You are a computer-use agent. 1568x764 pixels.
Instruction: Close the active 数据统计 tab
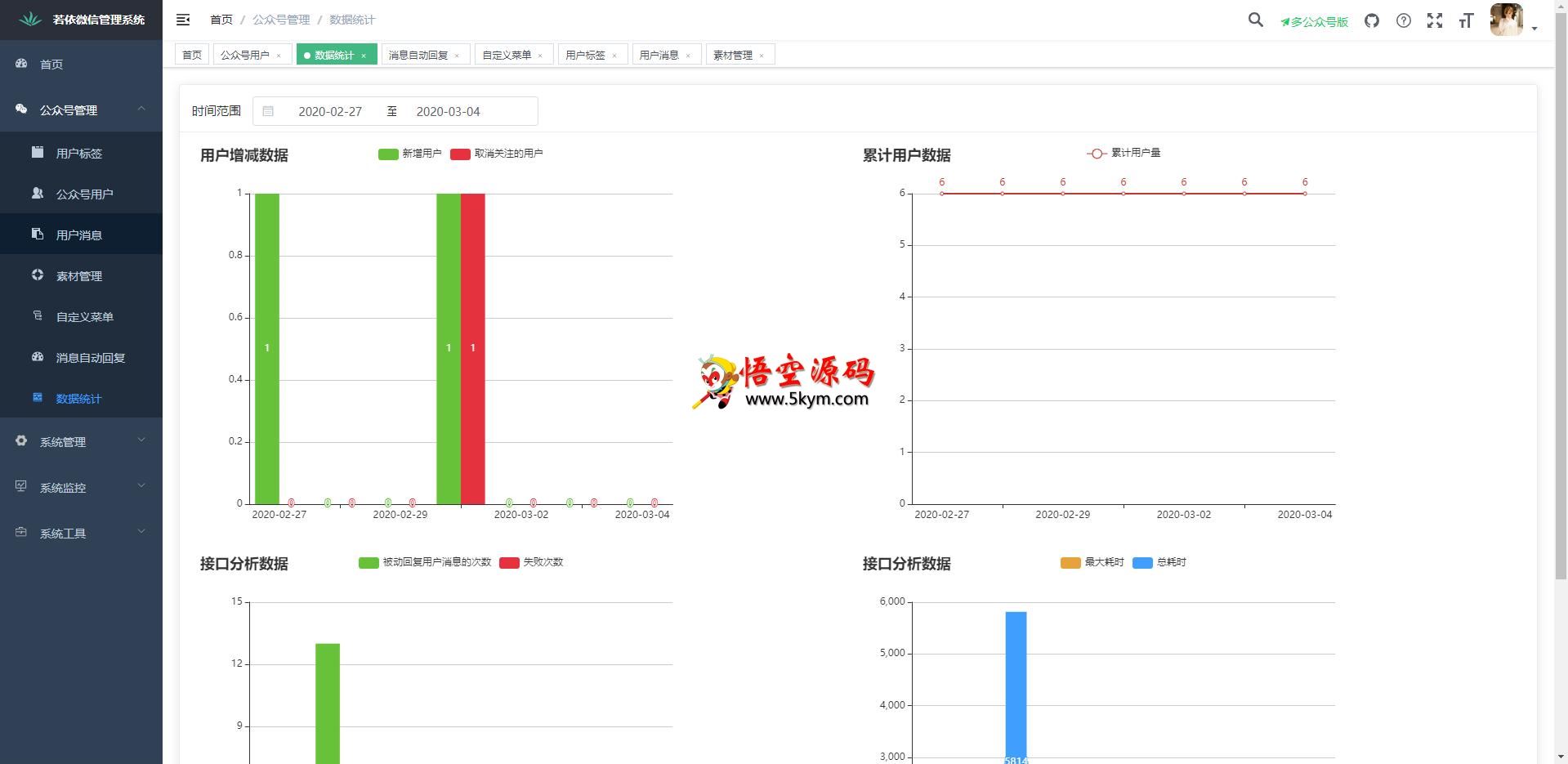[x=364, y=56]
